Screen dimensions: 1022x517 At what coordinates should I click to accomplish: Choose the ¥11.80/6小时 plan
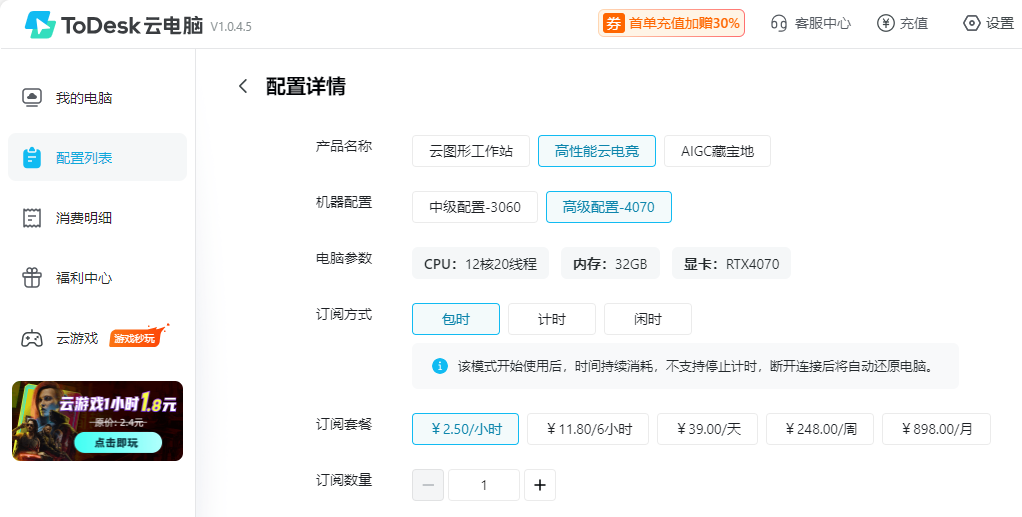point(588,429)
